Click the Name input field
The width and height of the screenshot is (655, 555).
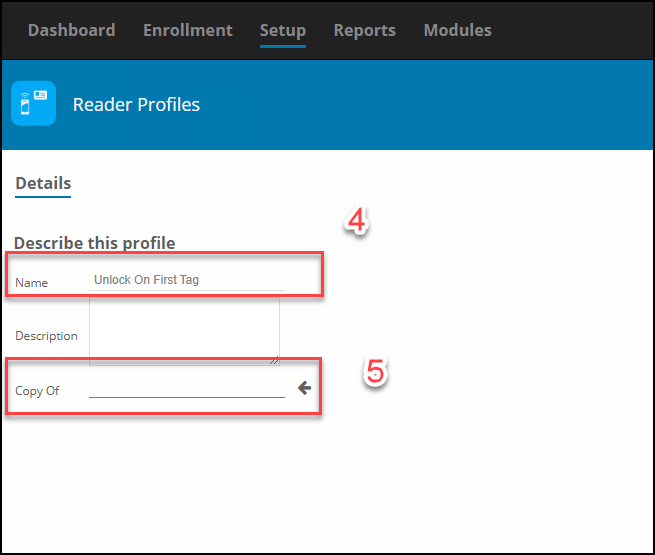point(187,280)
